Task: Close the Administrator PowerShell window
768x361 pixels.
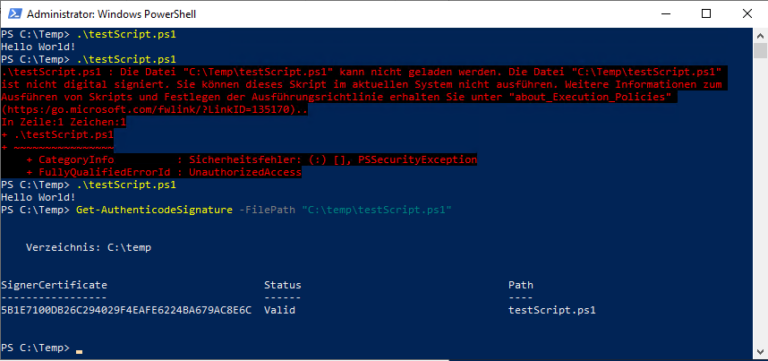Action: click(747, 14)
